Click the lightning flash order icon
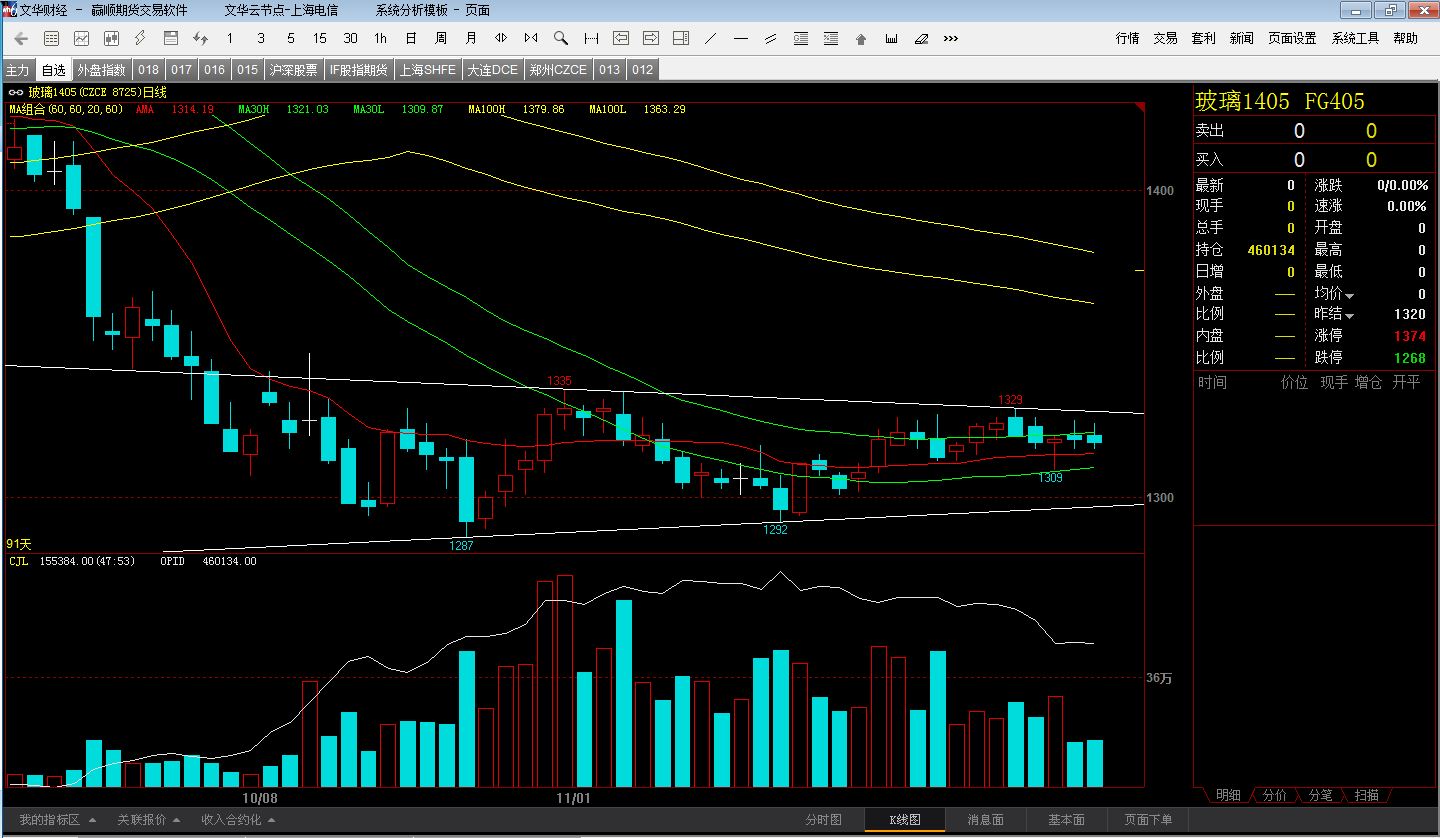Viewport: 1440px width, 838px height. click(x=141, y=38)
